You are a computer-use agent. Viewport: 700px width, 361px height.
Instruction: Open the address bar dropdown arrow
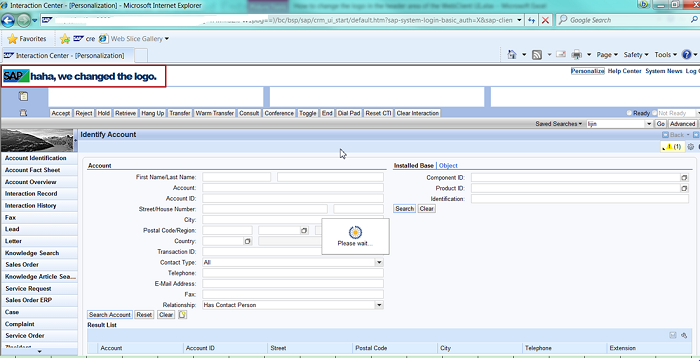tap(519, 20)
